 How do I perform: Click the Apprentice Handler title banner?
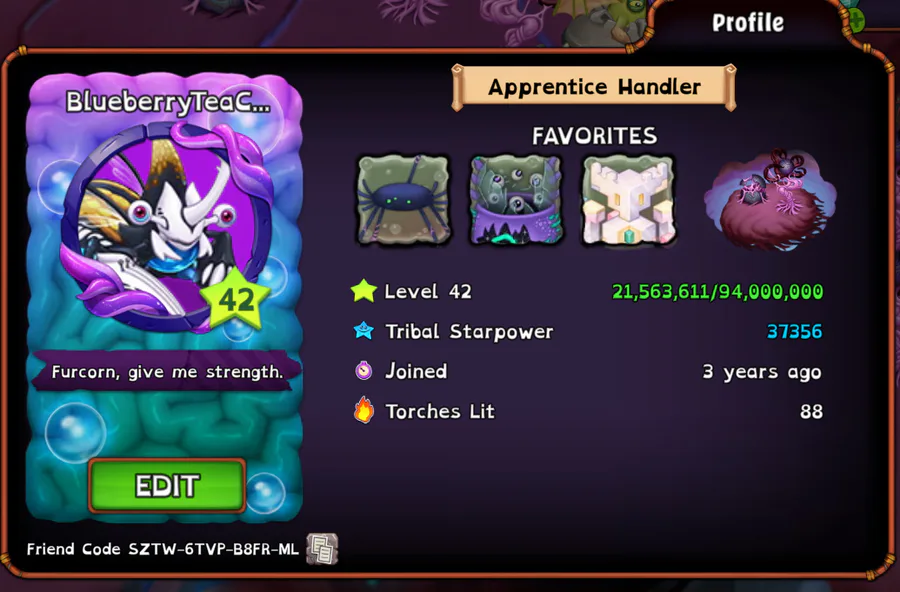pyautogui.click(x=594, y=87)
